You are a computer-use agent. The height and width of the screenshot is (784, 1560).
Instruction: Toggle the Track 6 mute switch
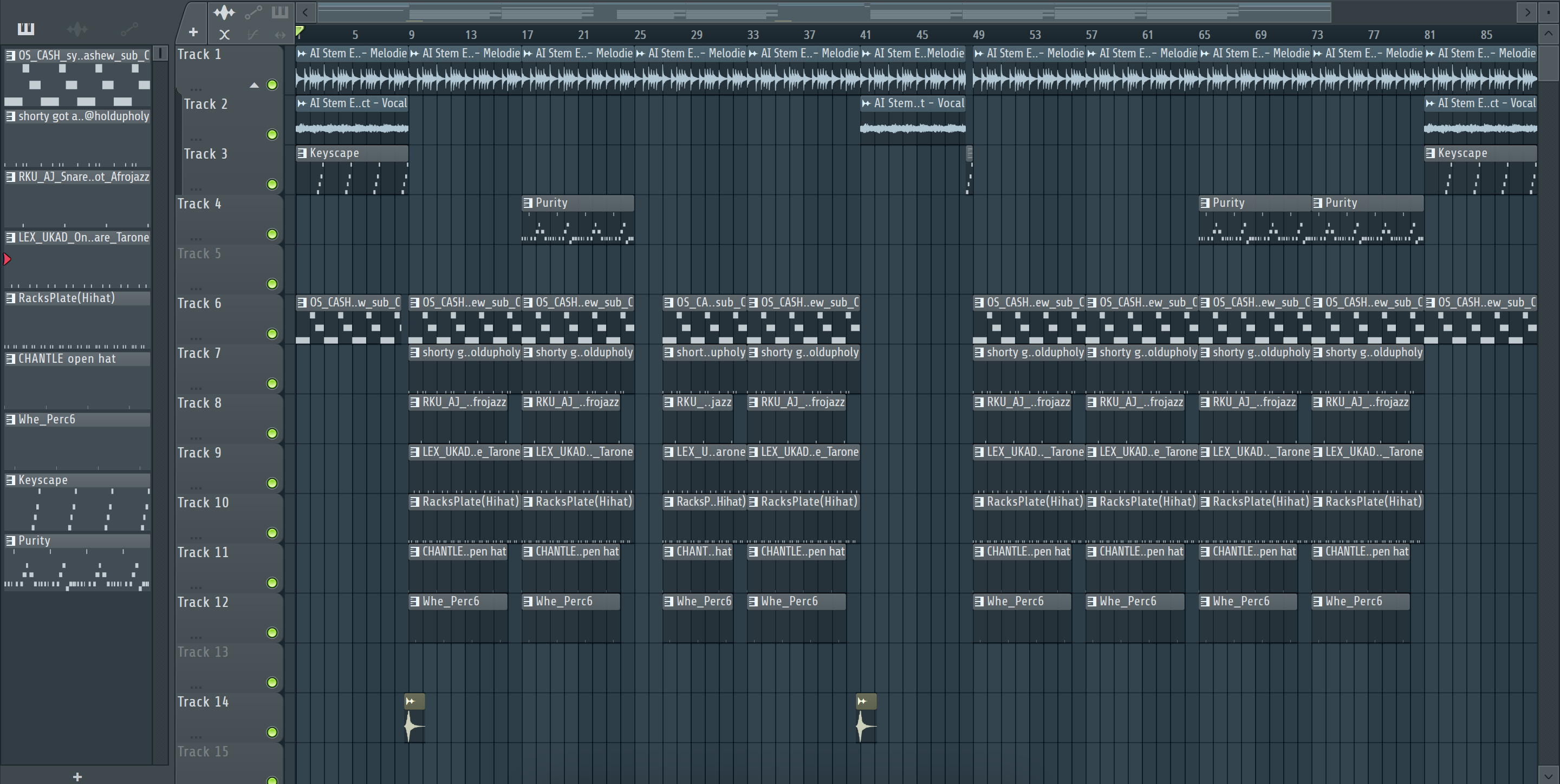click(x=272, y=334)
